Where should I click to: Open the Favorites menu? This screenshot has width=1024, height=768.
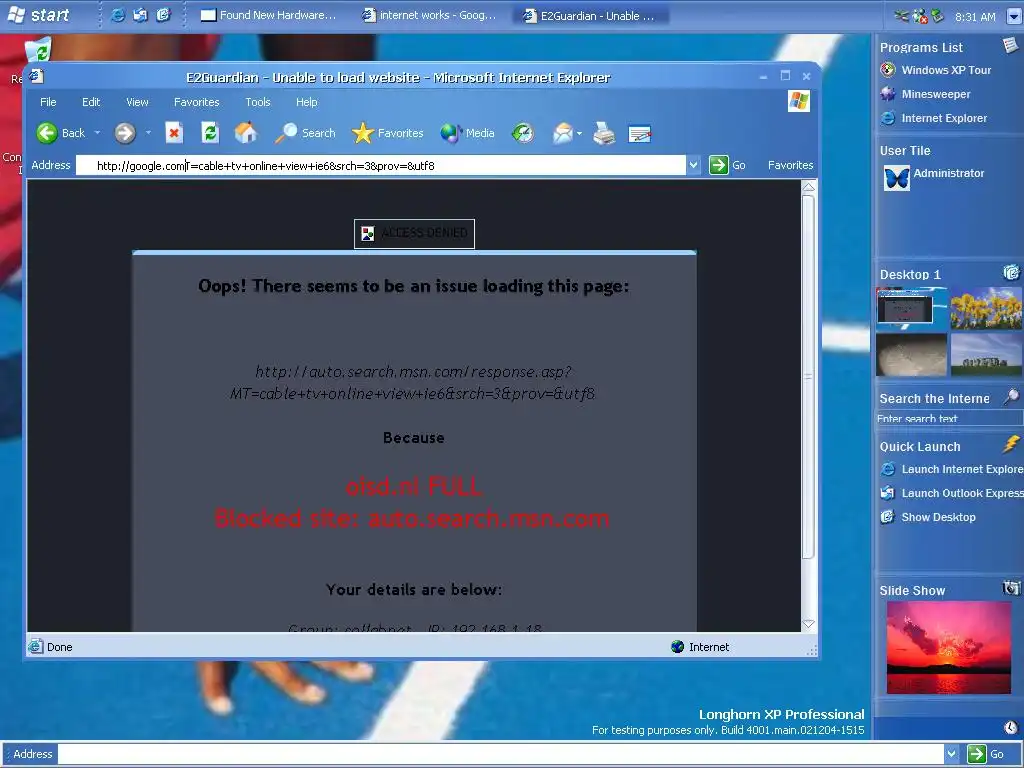click(x=197, y=102)
